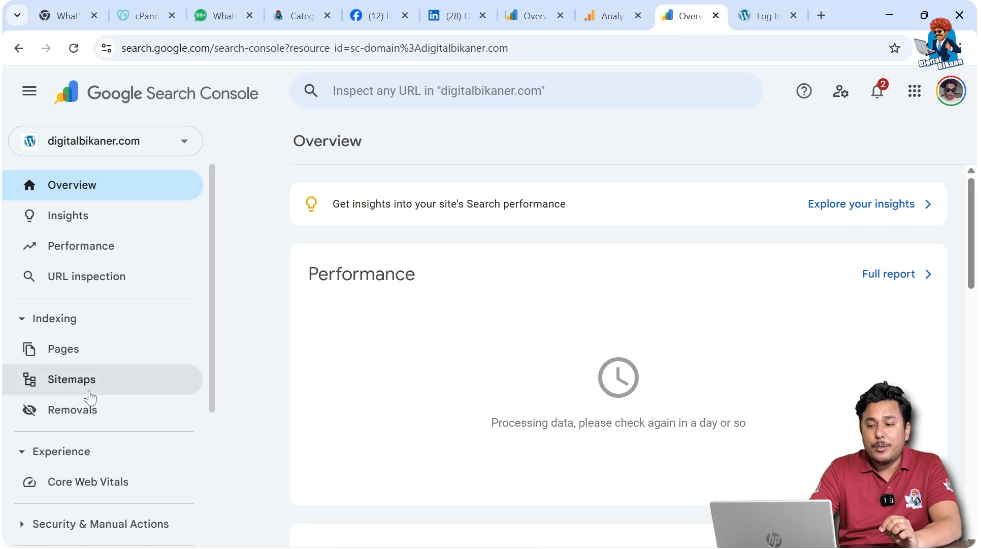The width and height of the screenshot is (981, 549).
Task: Open the Google apps grid
Action: point(914,91)
